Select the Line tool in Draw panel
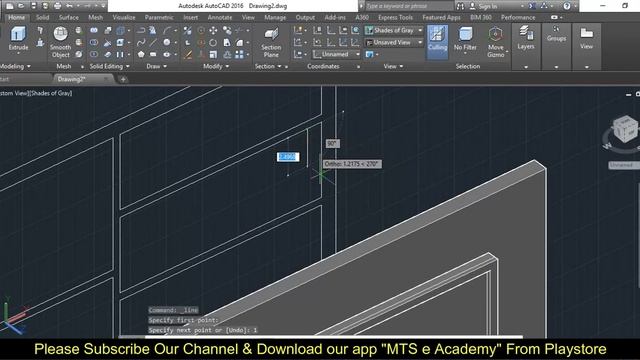The image size is (640, 360). pyautogui.click(x=153, y=42)
